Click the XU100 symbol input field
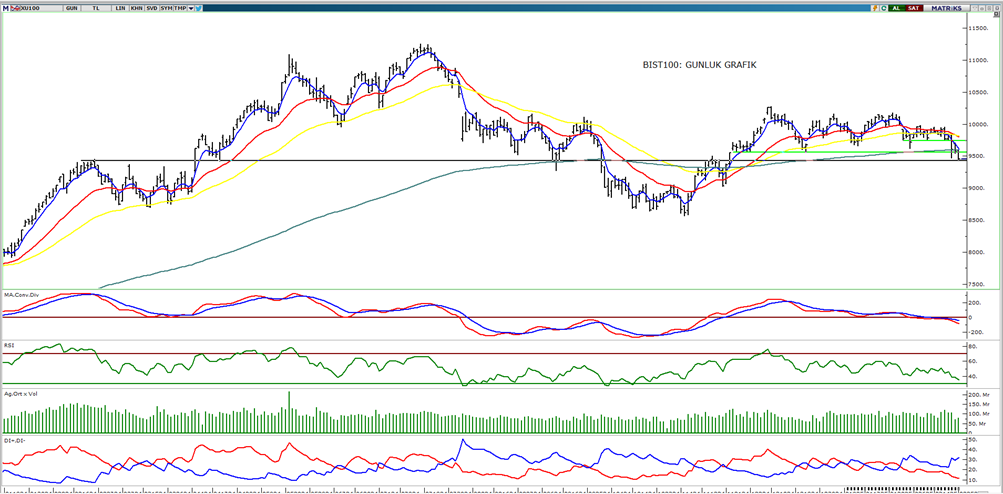The image size is (1003, 494). [40, 8]
